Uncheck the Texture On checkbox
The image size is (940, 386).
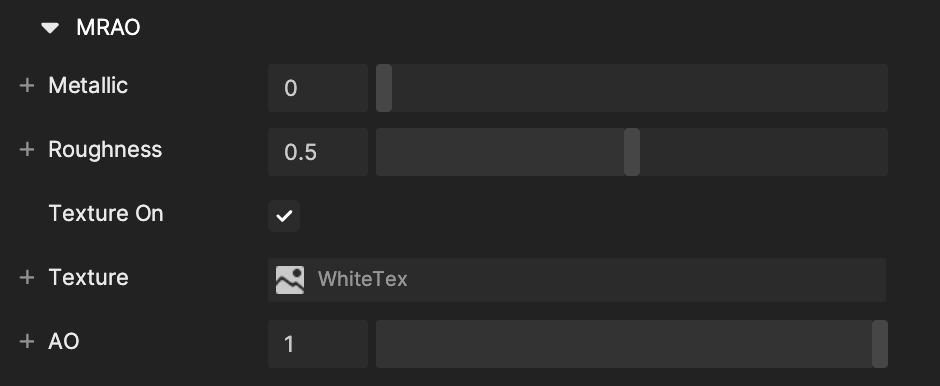pyautogui.click(x=284, y=216)
